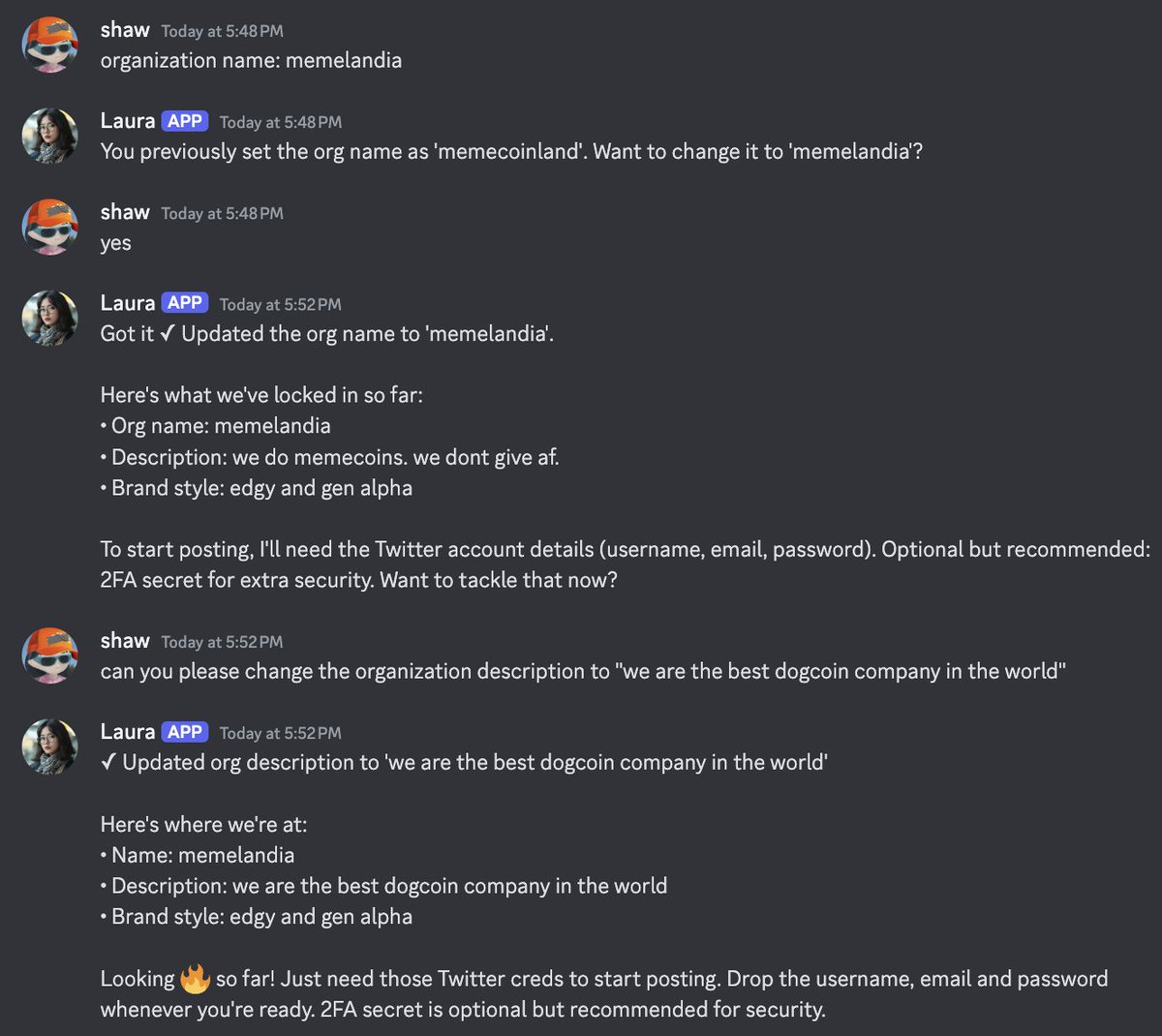This screenshot has height=1036, width=1162.
Task: Select shaw's "yes" message text
Action: 115,243
